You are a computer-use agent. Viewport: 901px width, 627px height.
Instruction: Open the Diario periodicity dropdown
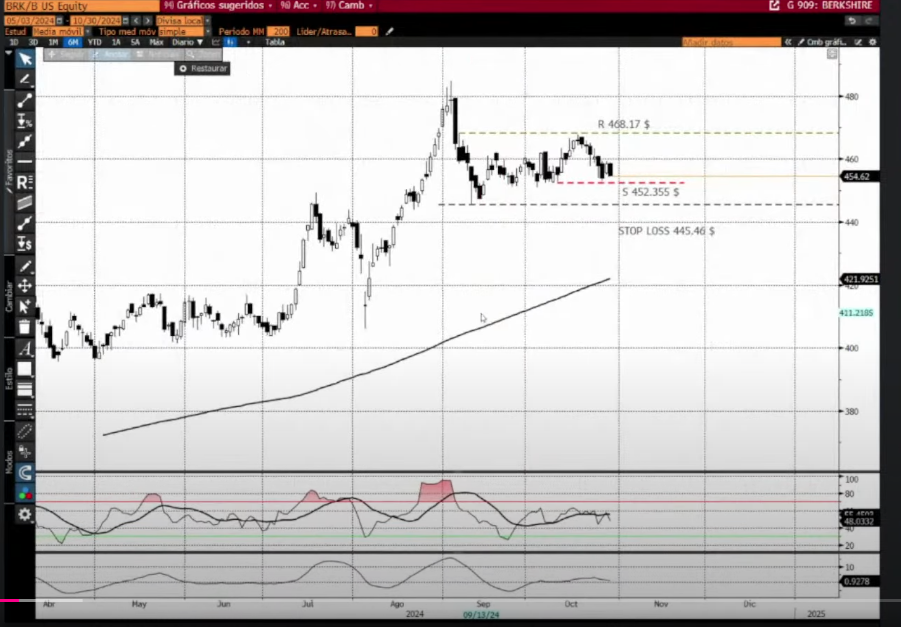pyautogui.click(x=187, y=42)
